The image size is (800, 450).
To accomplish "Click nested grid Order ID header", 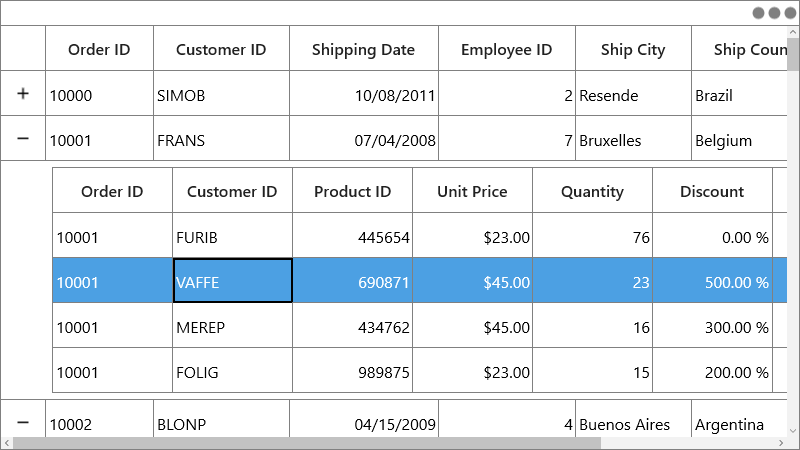I will click(112, 191).
